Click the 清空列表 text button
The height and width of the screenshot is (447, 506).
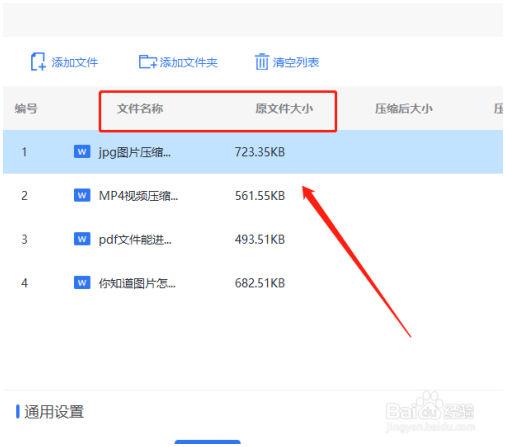296,62
